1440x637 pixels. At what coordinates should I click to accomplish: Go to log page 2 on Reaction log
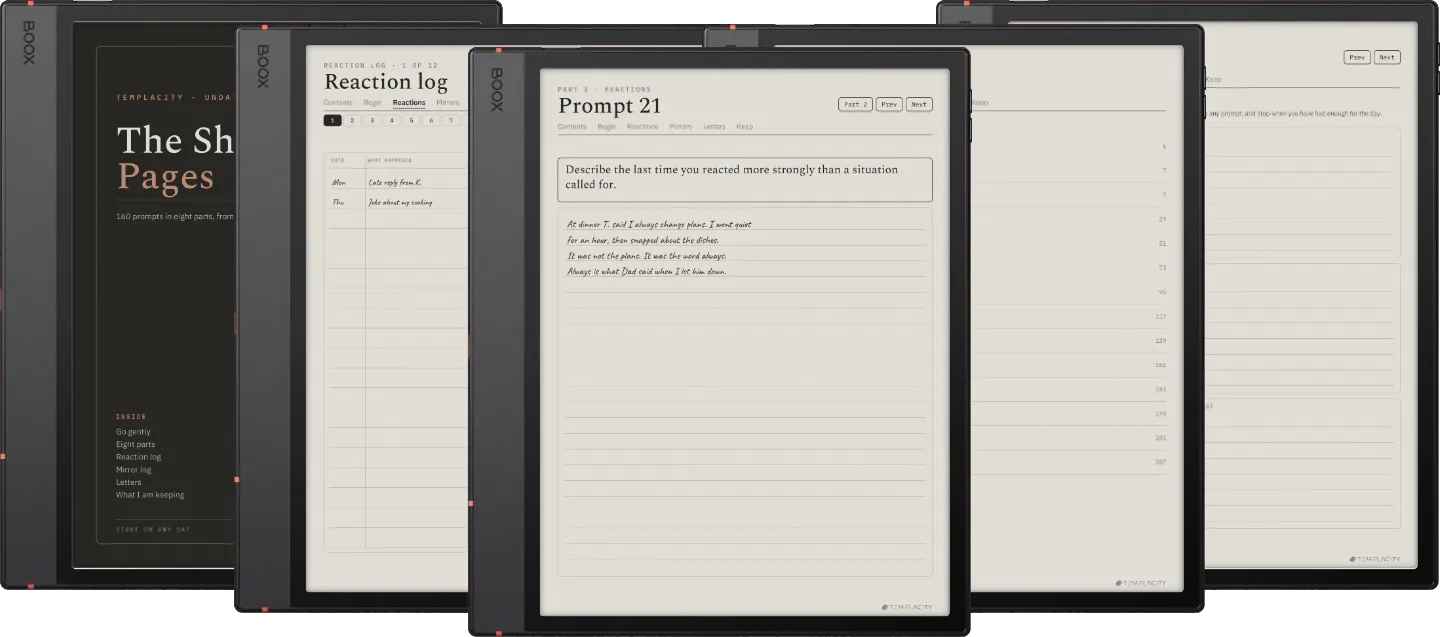(352, 120)
